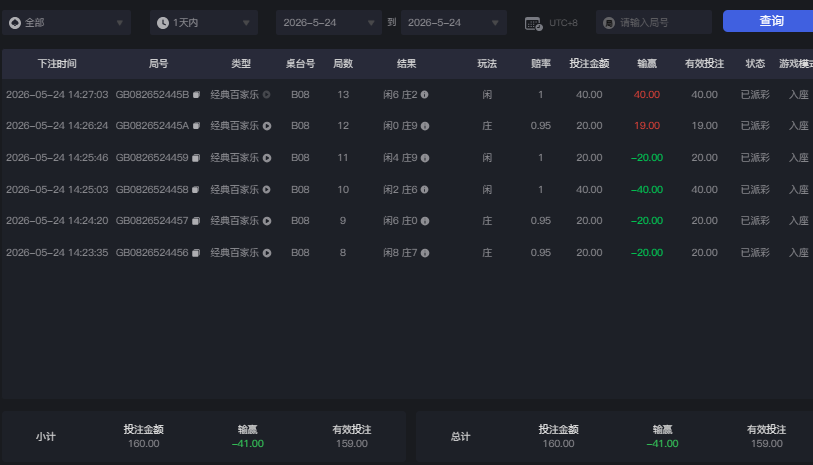The image size is (813, 465).
Task: Click the 桌台号 column header
Action: coord(300,64)
